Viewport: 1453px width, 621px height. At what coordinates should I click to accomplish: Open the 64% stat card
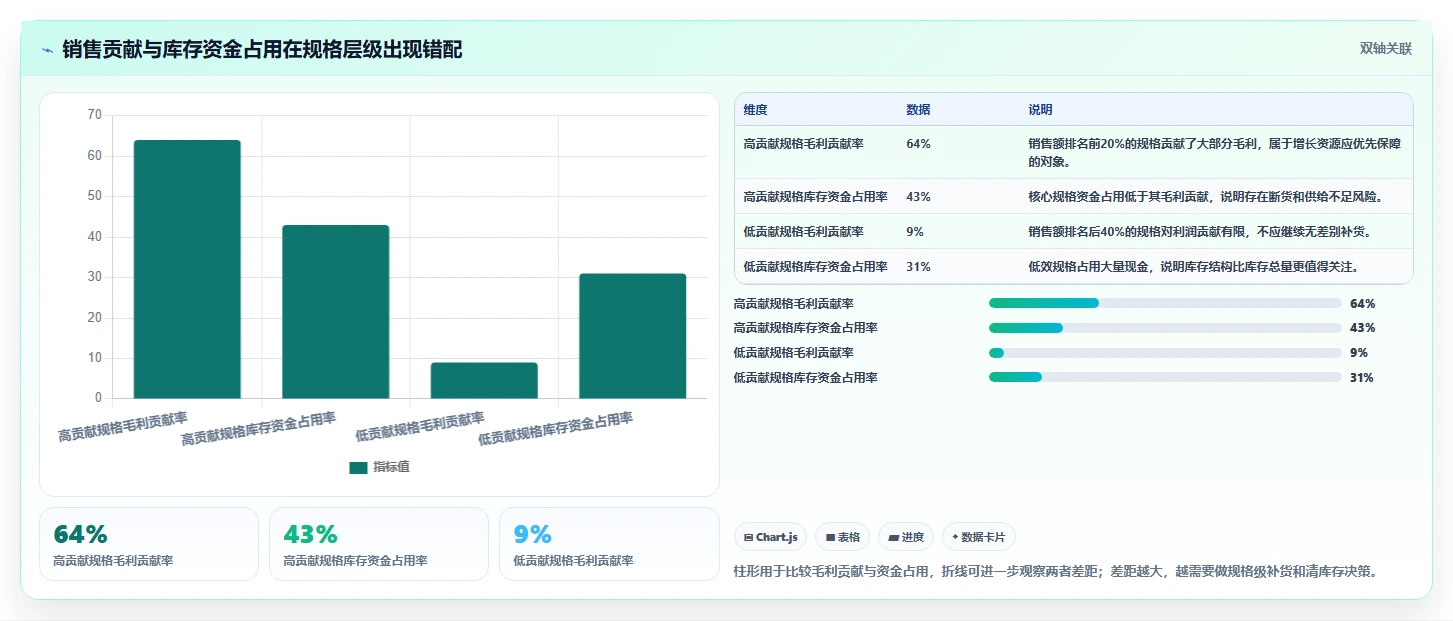[x=149, y=544]
